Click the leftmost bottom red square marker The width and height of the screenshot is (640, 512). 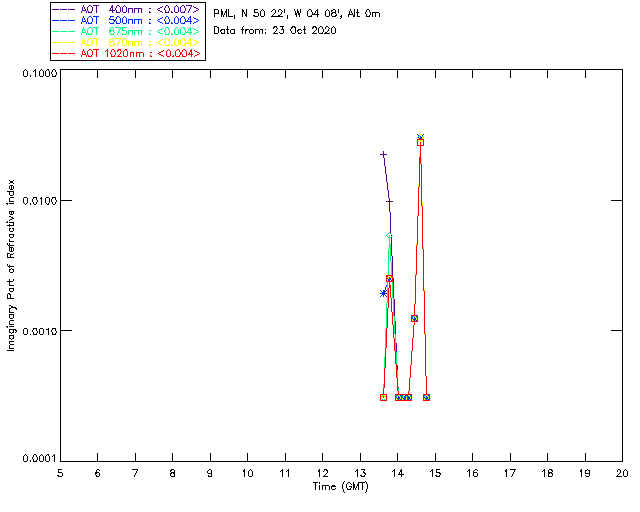tap(383, 397)
